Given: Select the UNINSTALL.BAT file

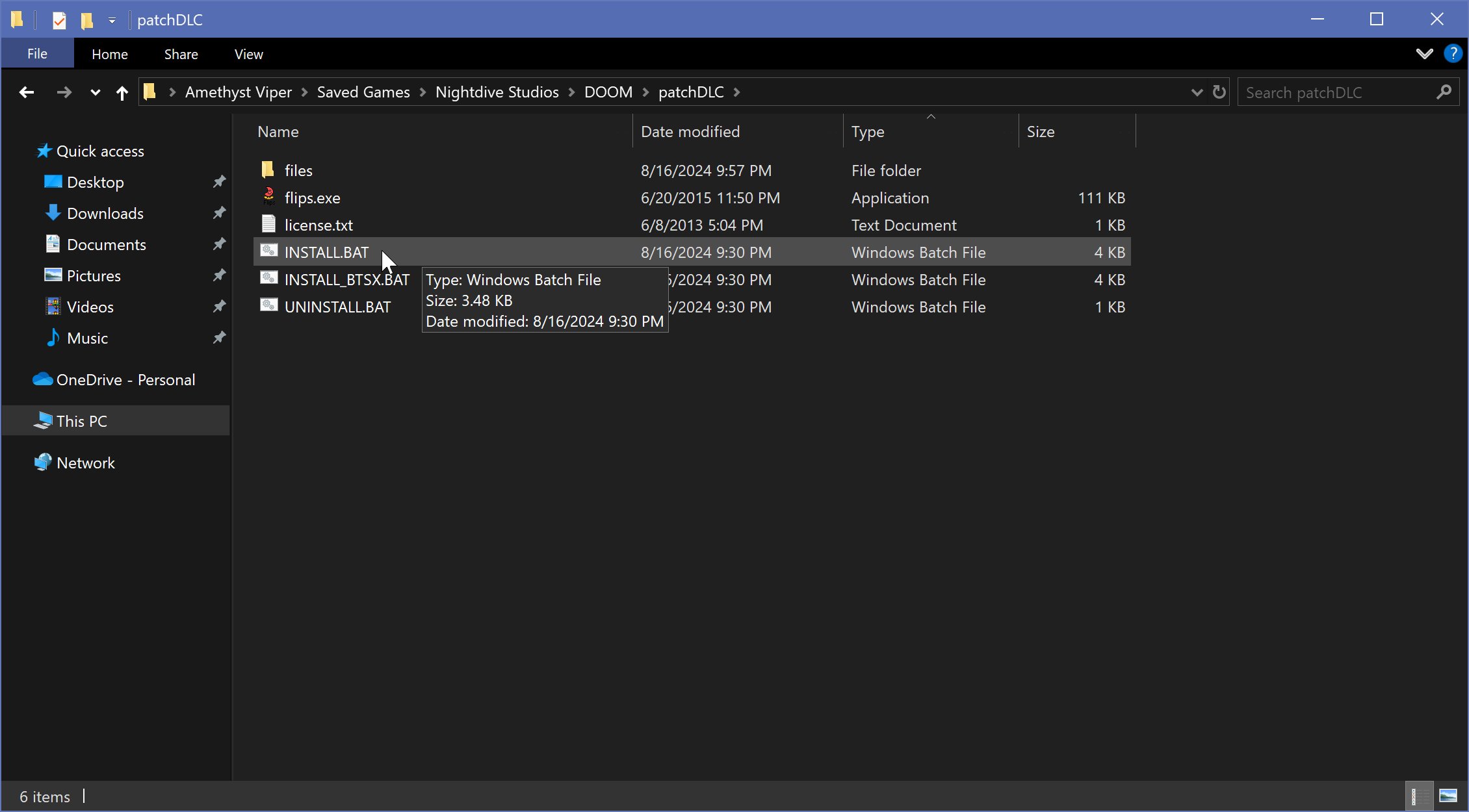Looking at the screenshot, I should pos(337,307).
